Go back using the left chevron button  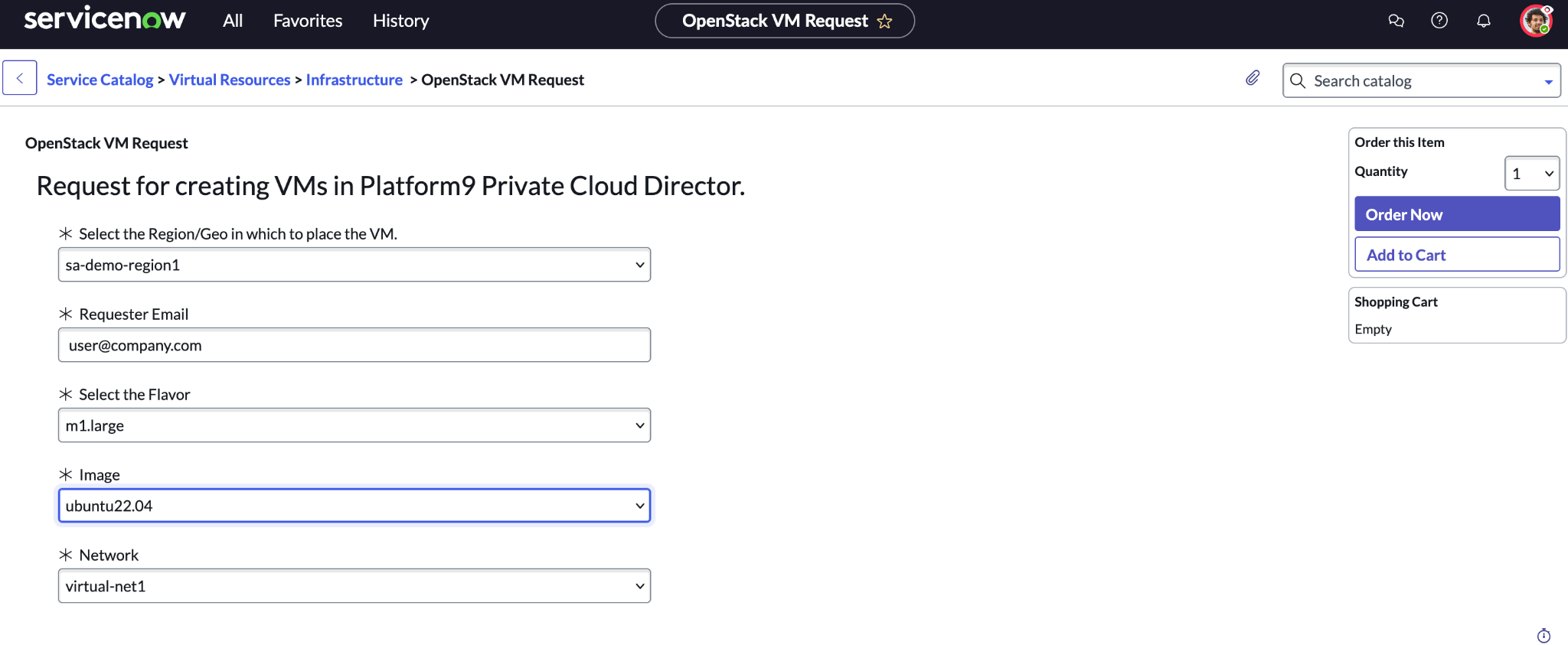click(x=20, y=78)
